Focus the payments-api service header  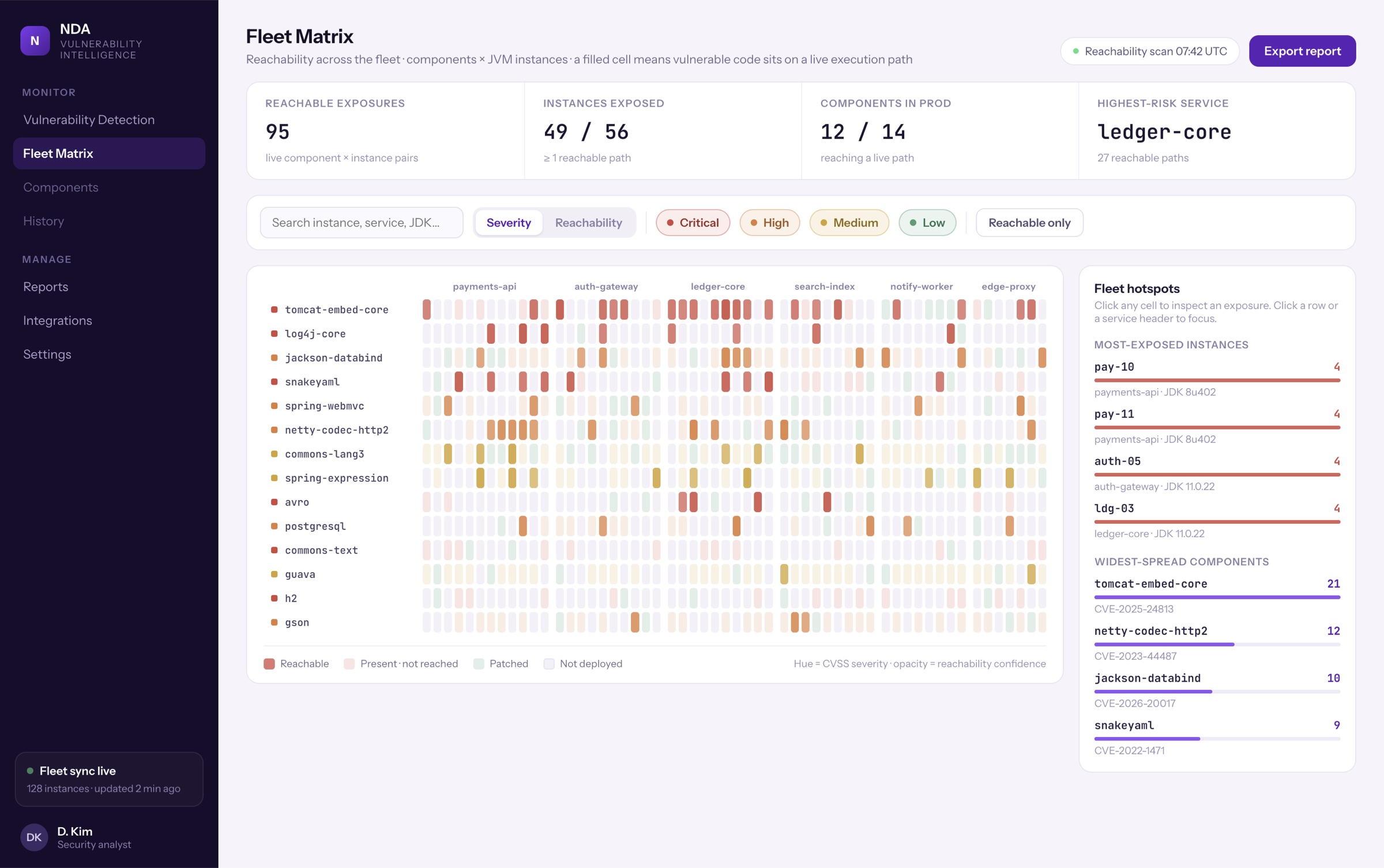pos(484,286)
